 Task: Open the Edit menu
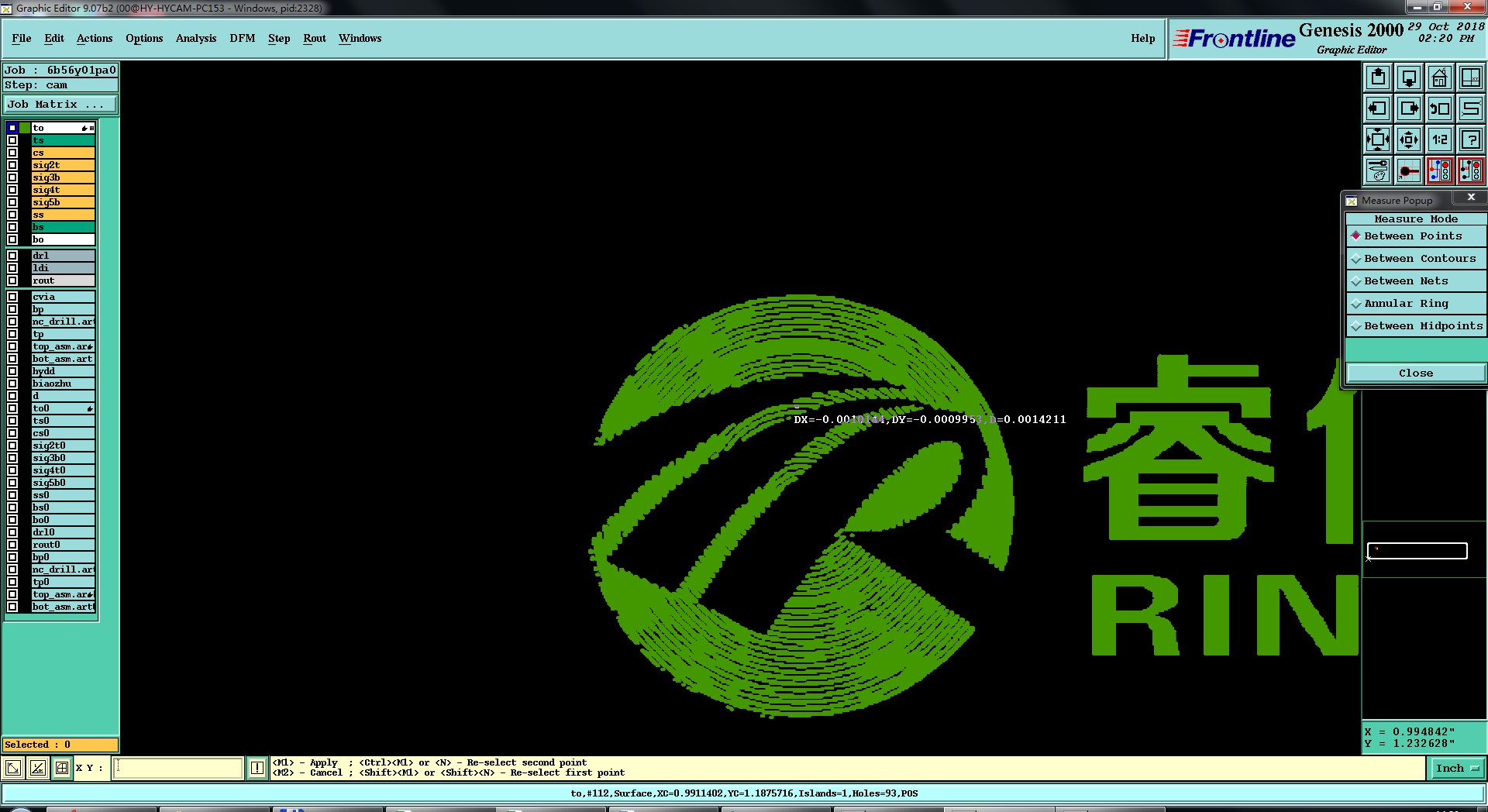coord(54,38)
